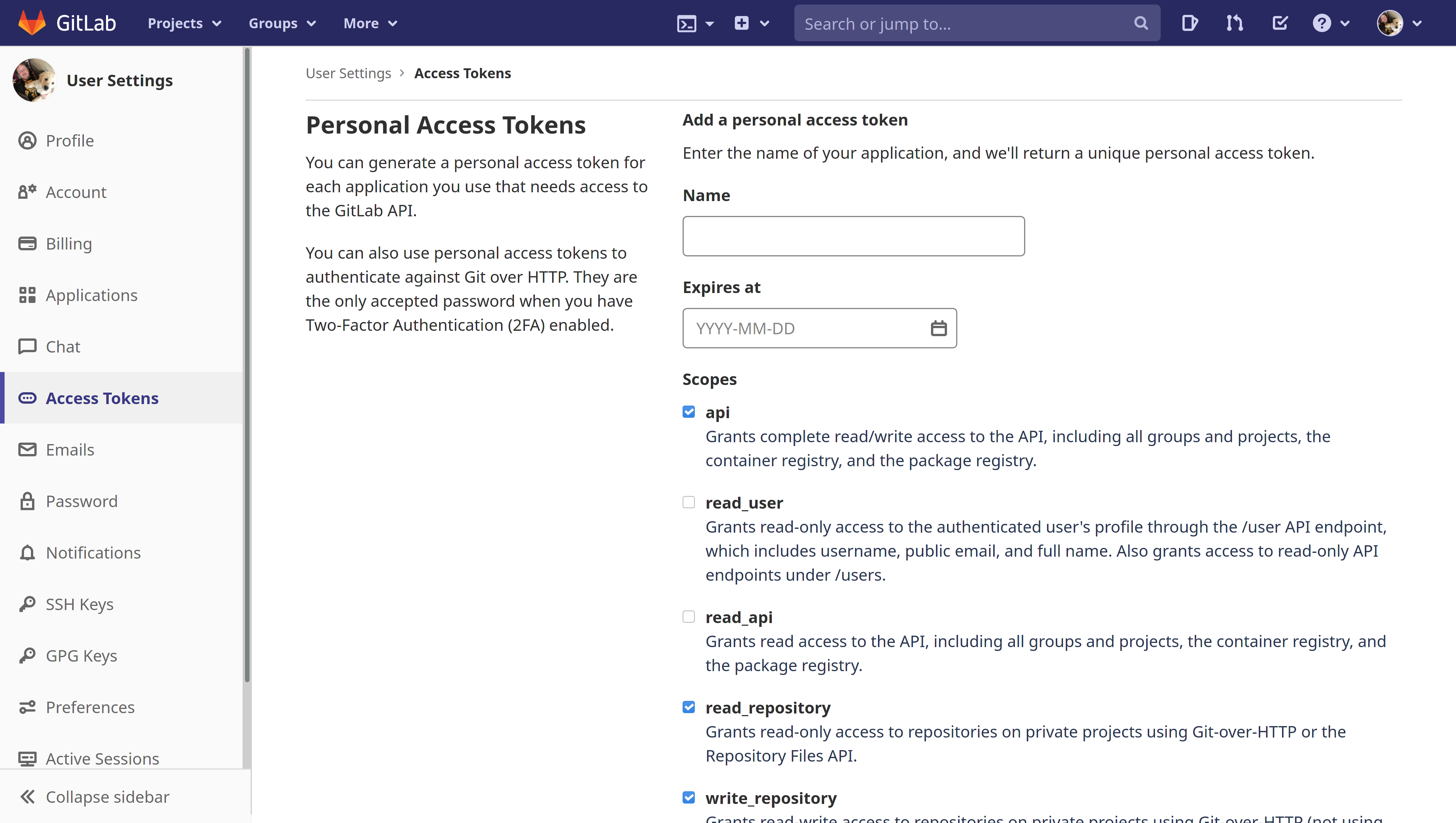The width and height of the screenshot is (1456, 823).
Task: Toggle the api scope checkbox
Action: [x=689, y=411]
